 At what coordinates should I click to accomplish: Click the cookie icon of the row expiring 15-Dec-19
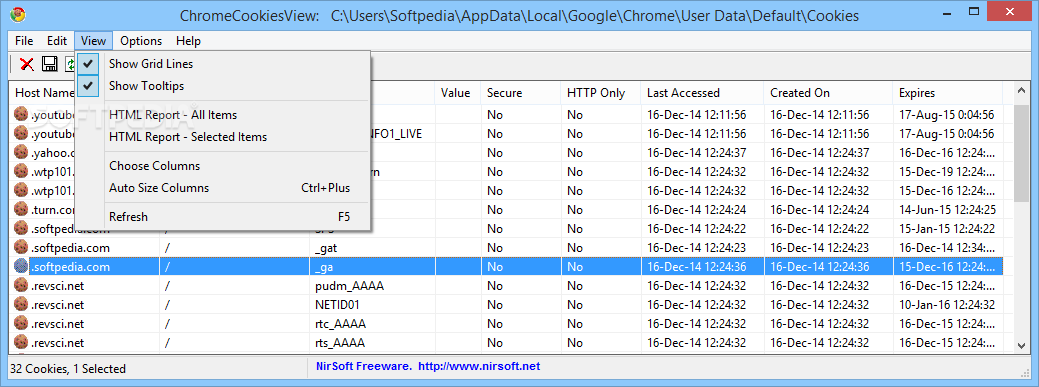click(22, 172)
